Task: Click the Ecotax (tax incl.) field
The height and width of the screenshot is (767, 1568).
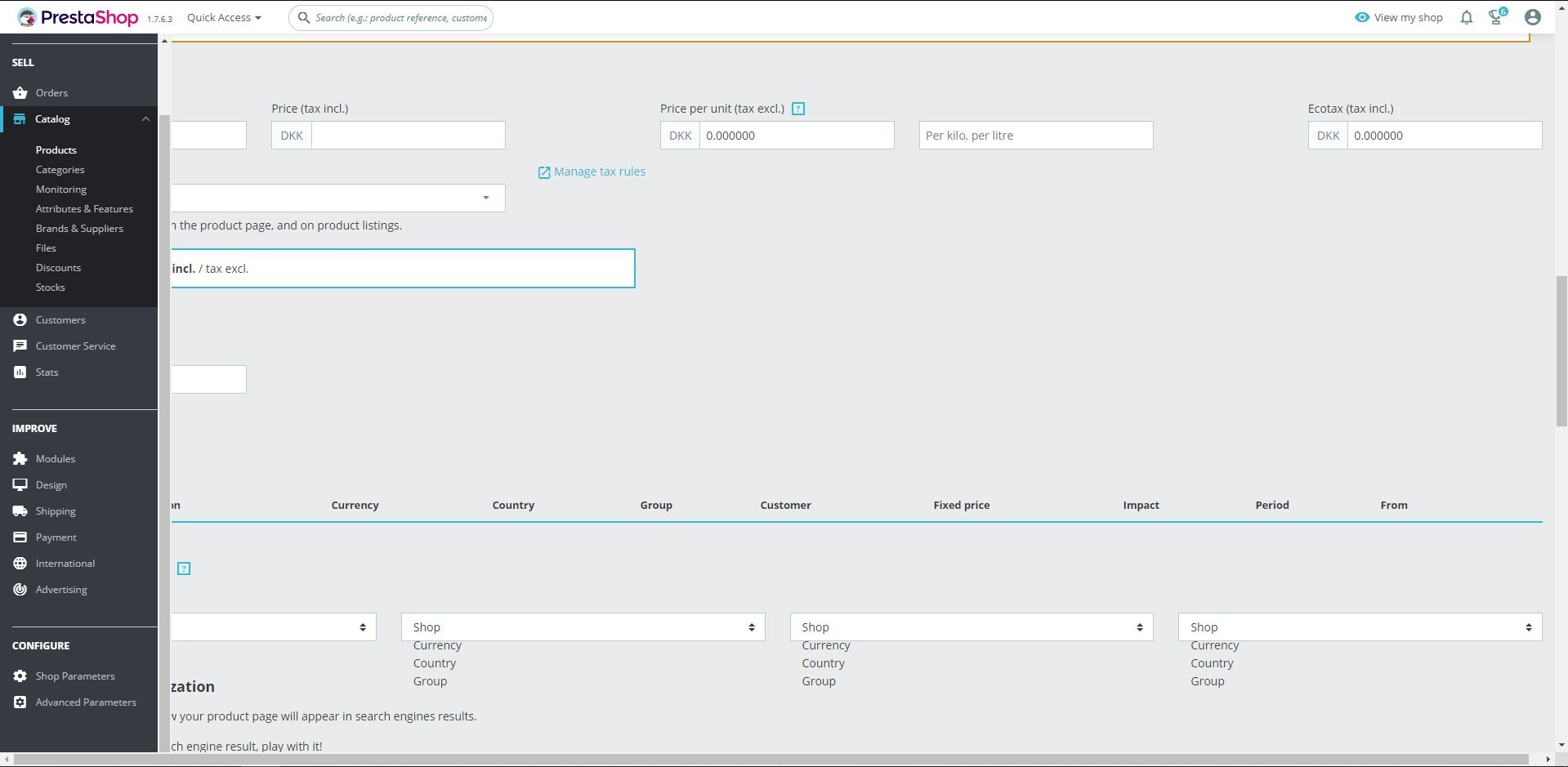Action: point(1445,136)
